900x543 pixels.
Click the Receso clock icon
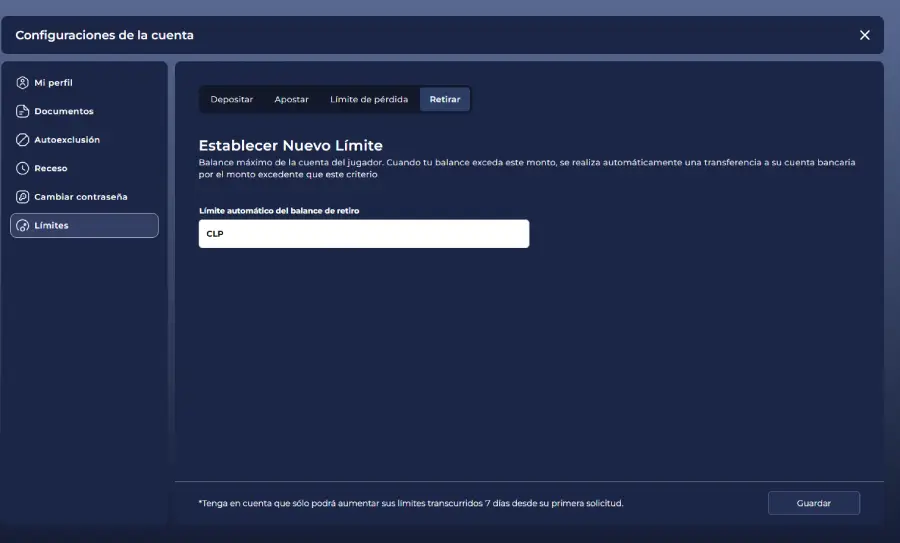[x=23, y=168]
